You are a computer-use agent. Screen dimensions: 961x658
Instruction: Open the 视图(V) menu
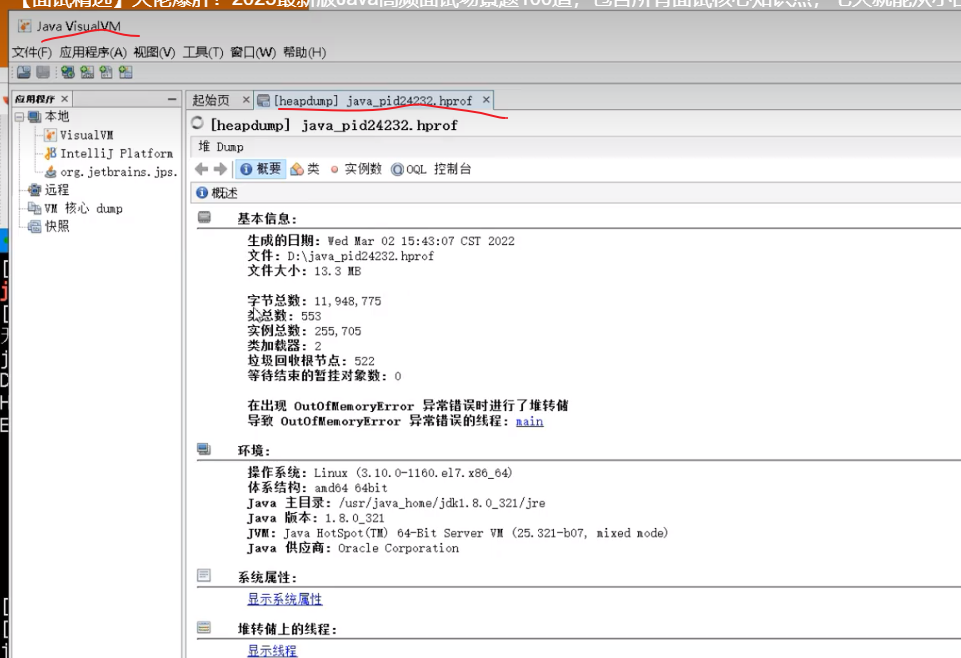[x=154, y=53]
